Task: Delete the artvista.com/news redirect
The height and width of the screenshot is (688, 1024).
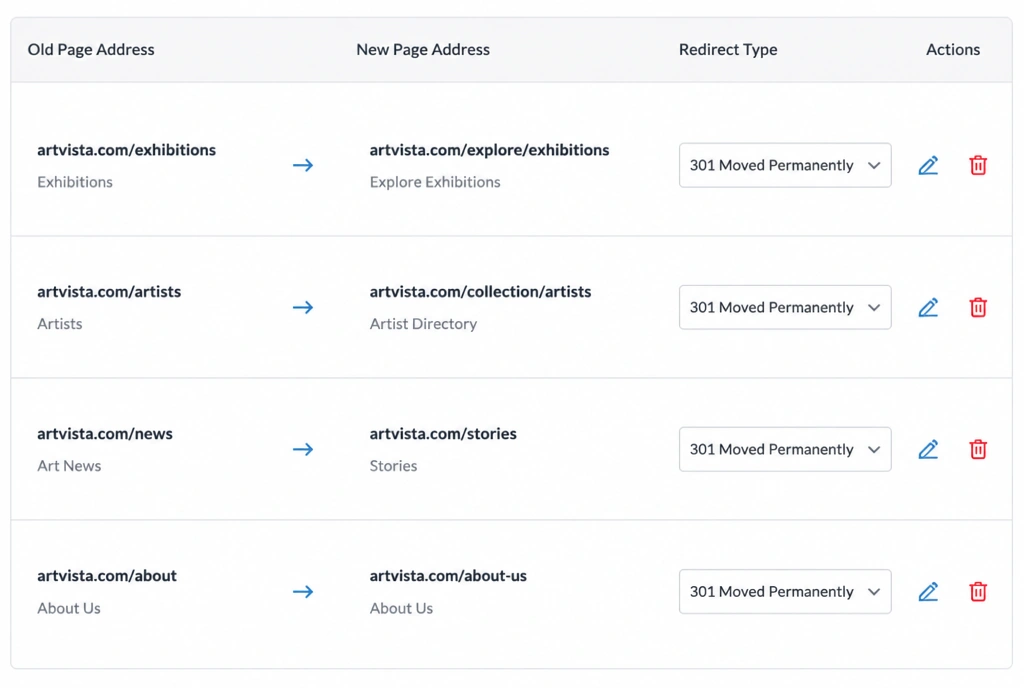Action: [978, 449]
